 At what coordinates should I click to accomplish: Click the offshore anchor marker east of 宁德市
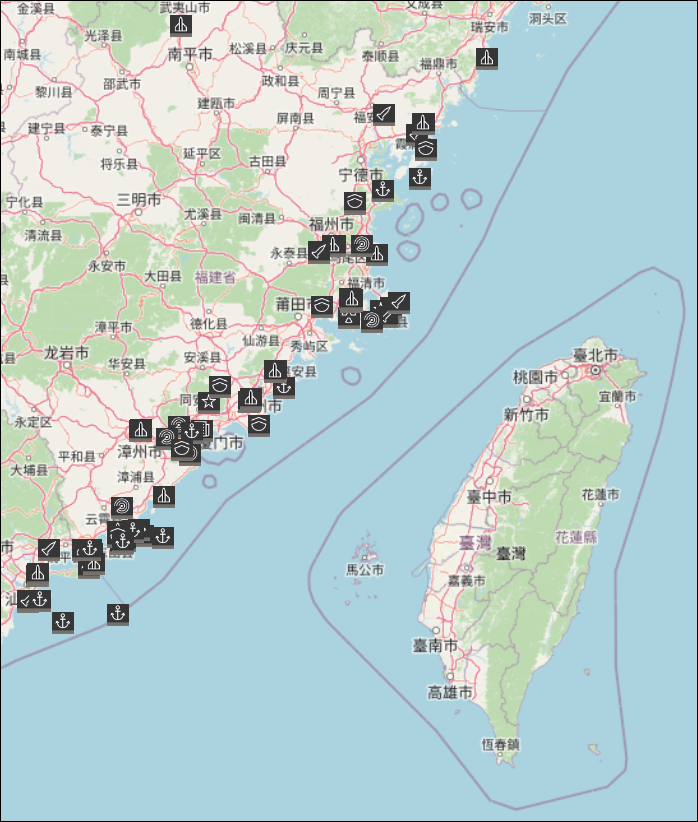pyautogui.click(x=419, y=178)
